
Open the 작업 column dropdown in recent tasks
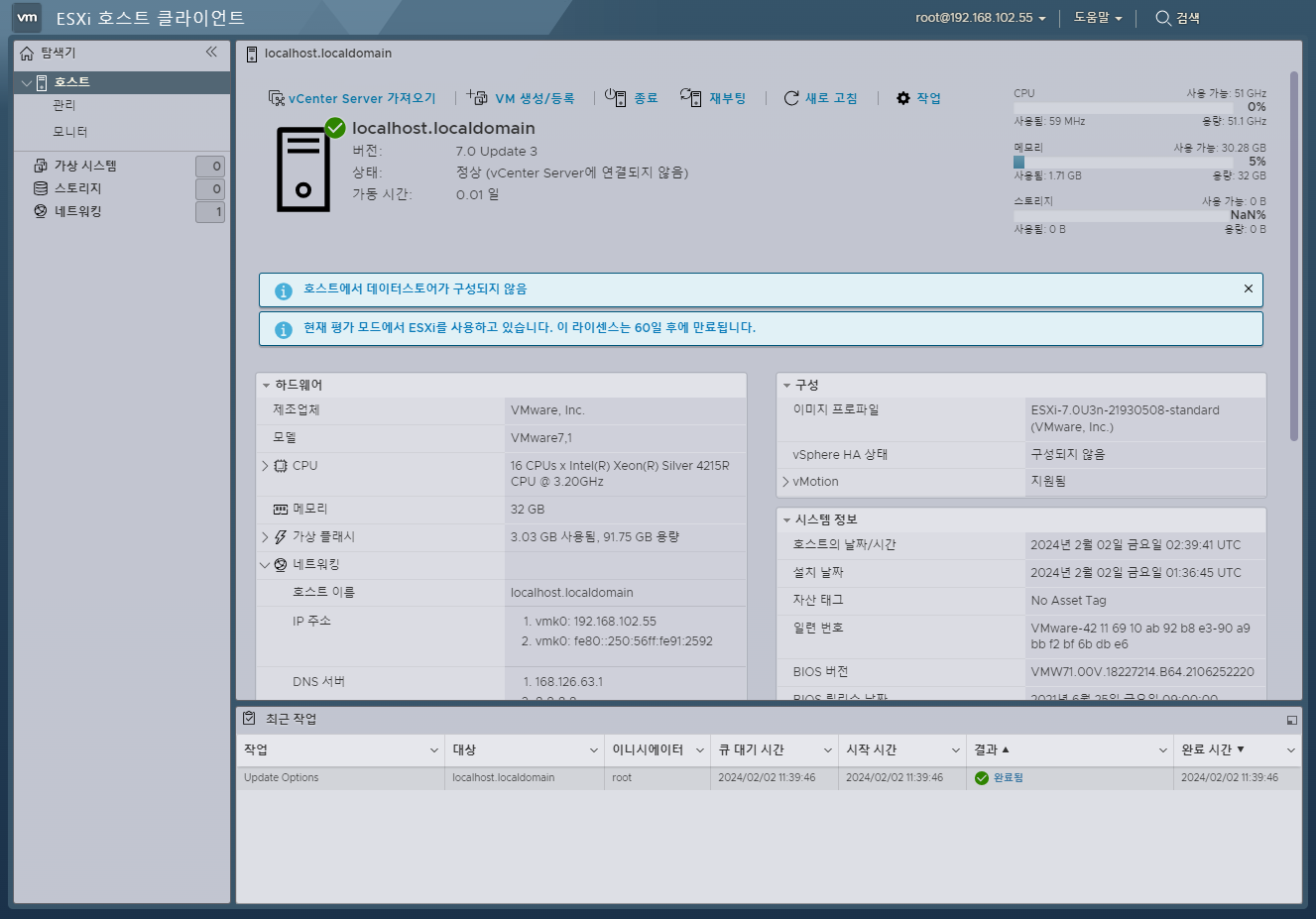pyautogui.click(x=433, y=750)
